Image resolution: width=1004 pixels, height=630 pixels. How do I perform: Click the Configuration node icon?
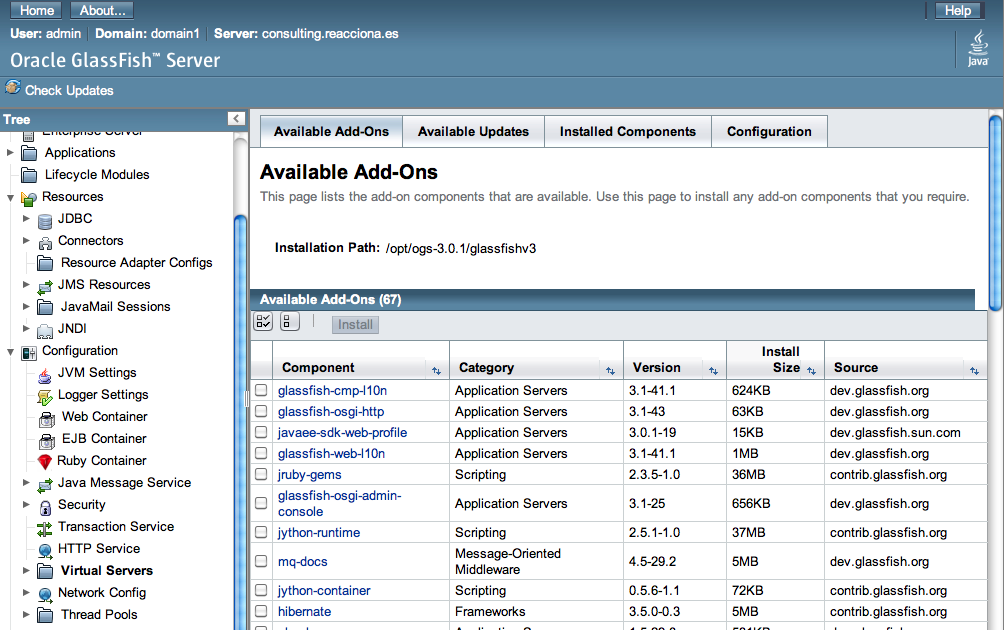point(29,353)
